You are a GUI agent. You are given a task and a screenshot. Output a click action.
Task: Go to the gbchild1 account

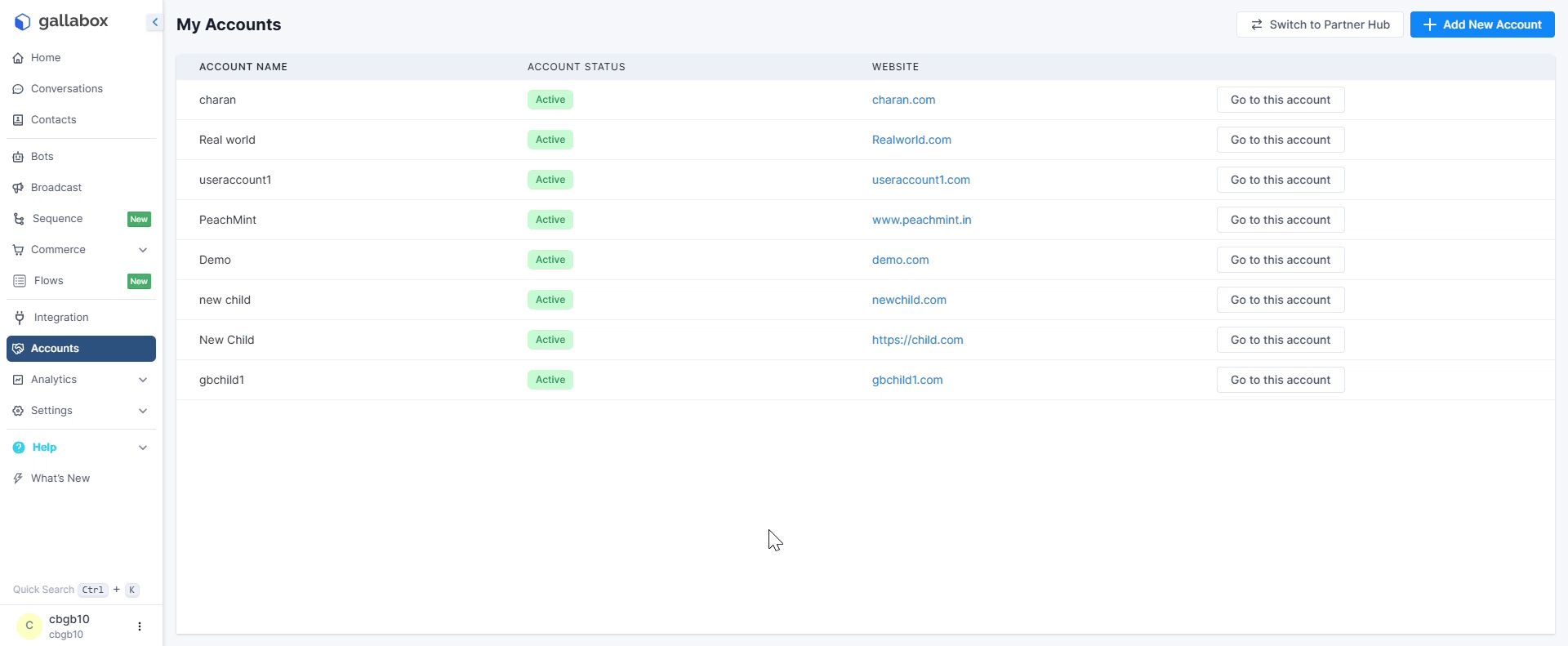1280,380
